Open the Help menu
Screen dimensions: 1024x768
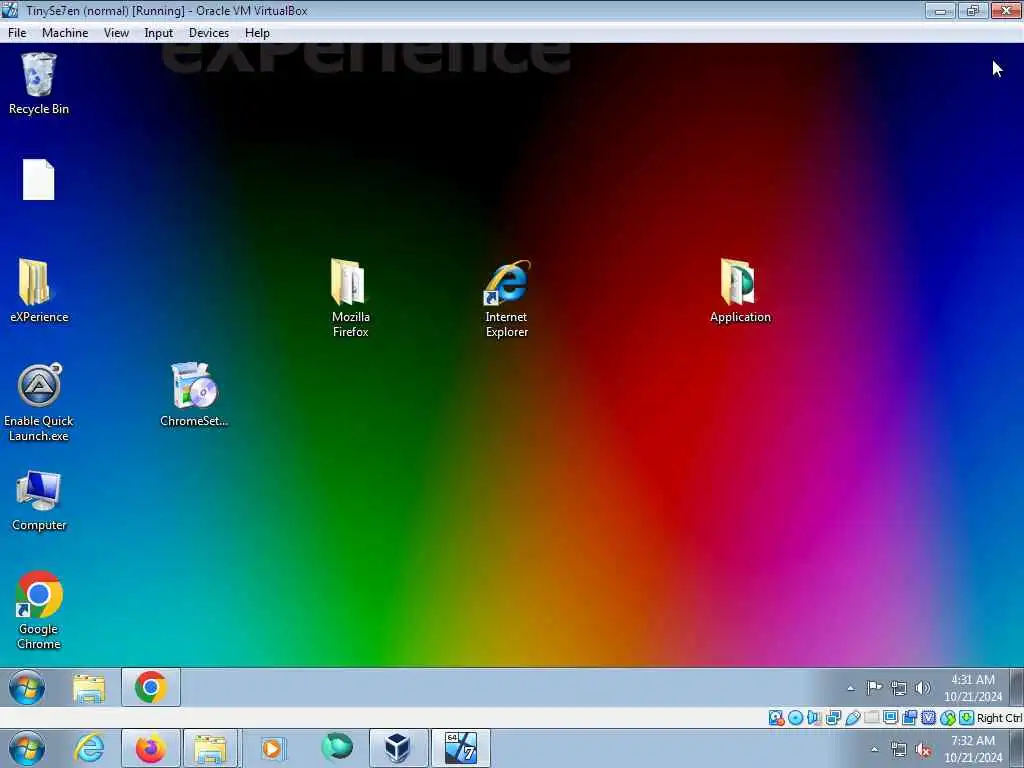click(257, 33)
